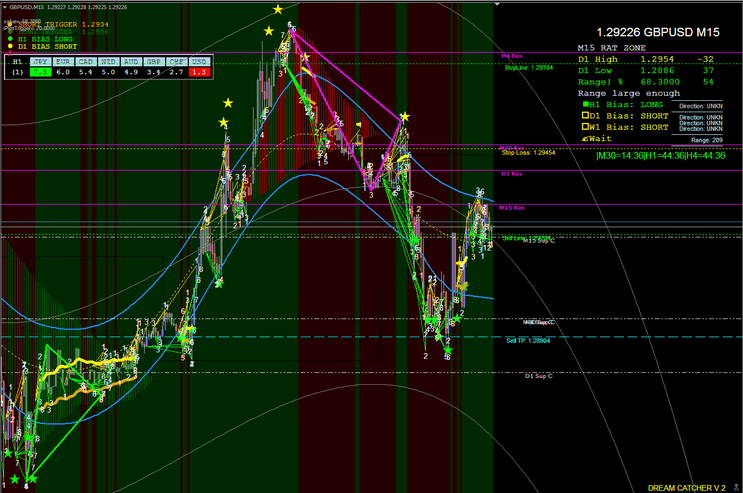743x493 pixels.
Task: Click the H1 timeframe label in the strength table
Action: click(18, 62)
